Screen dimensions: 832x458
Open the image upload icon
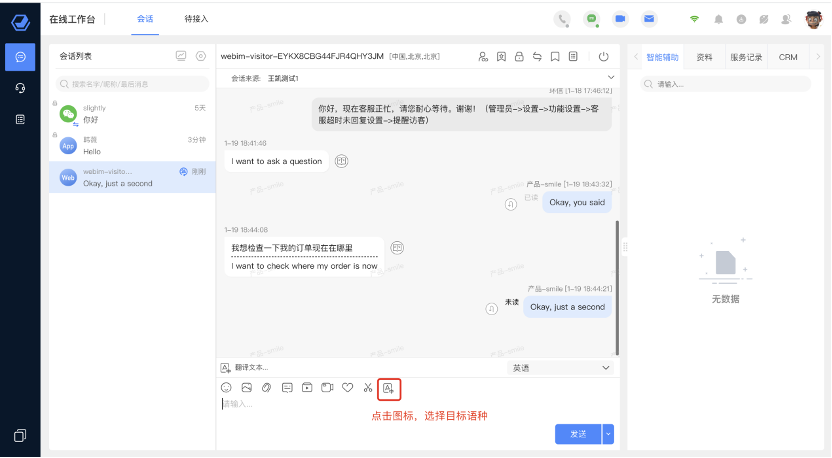tap(246, 387)
